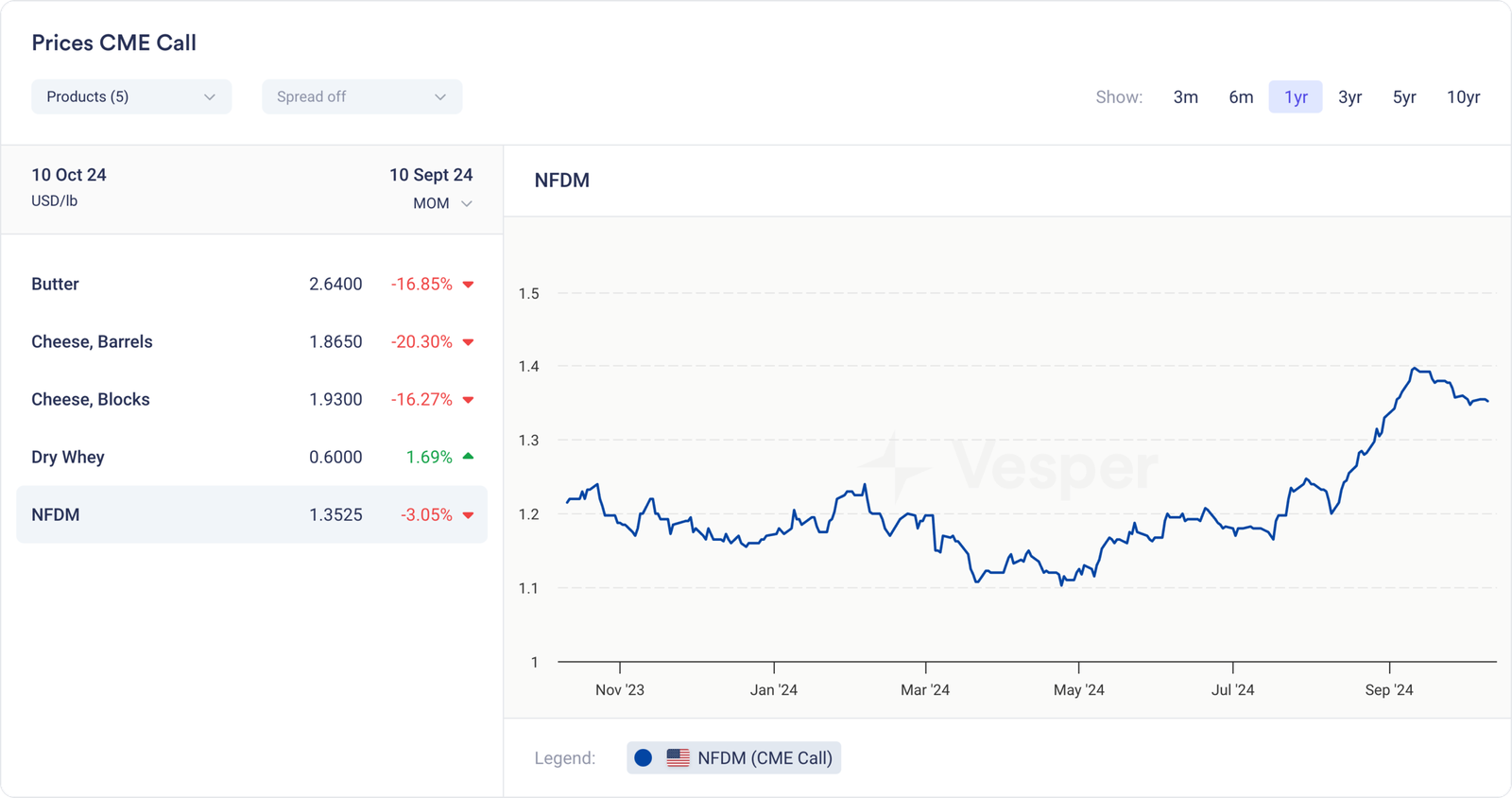Click the down arrow for Cheese, Barrels

pyautogui.click(x=468, y=342)
